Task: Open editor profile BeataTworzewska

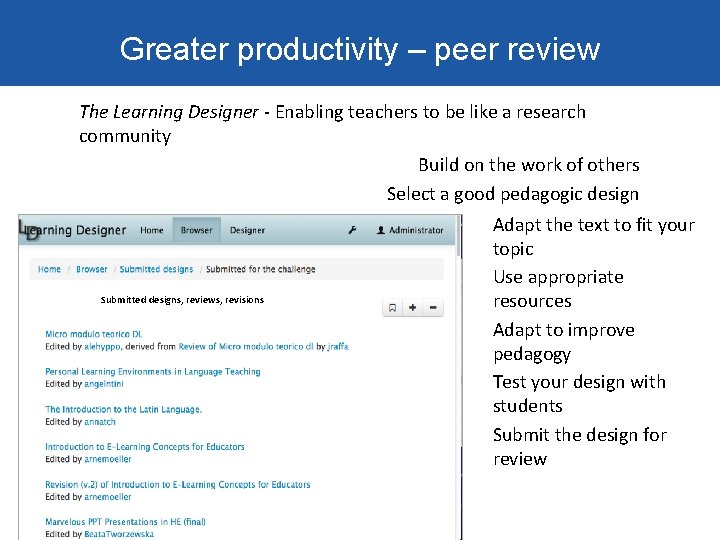Action: click(x=119, y=534)
